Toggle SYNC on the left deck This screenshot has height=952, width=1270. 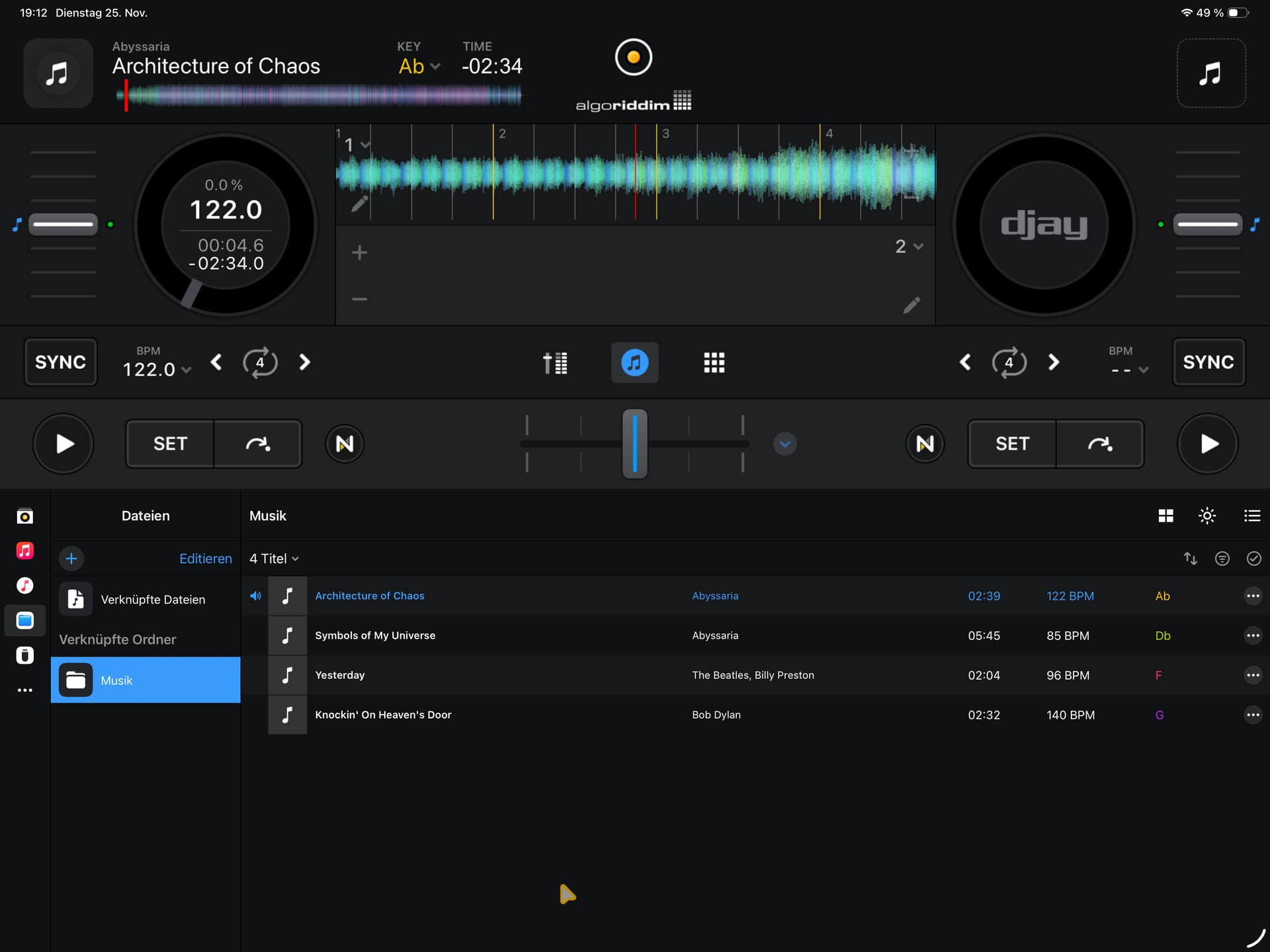click(60, 362)
